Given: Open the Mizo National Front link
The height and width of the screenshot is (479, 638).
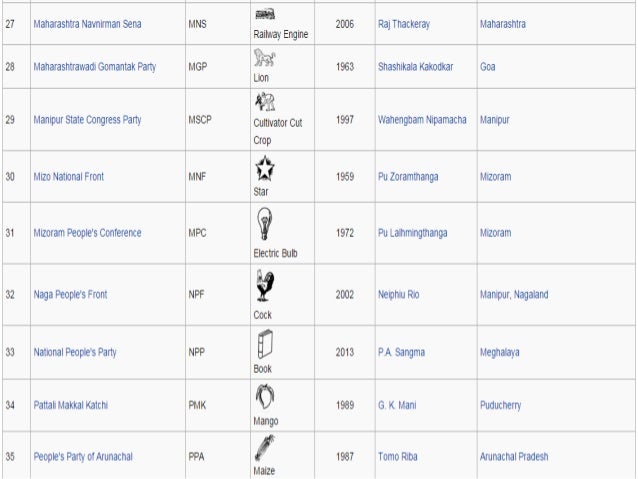Looking at the screenshot, I should [69, 177].
